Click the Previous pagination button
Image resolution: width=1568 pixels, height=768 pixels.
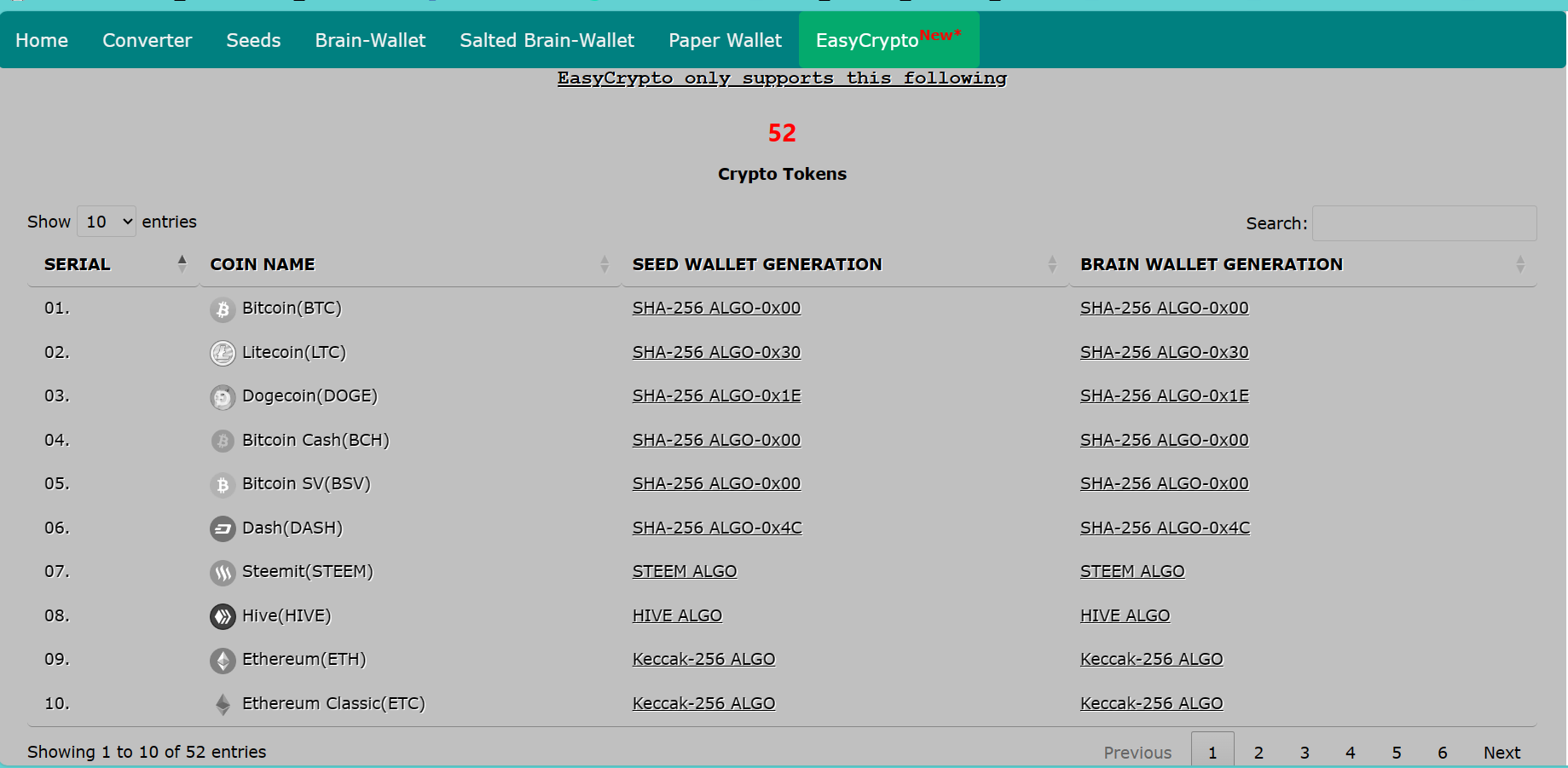point(1137,753)
